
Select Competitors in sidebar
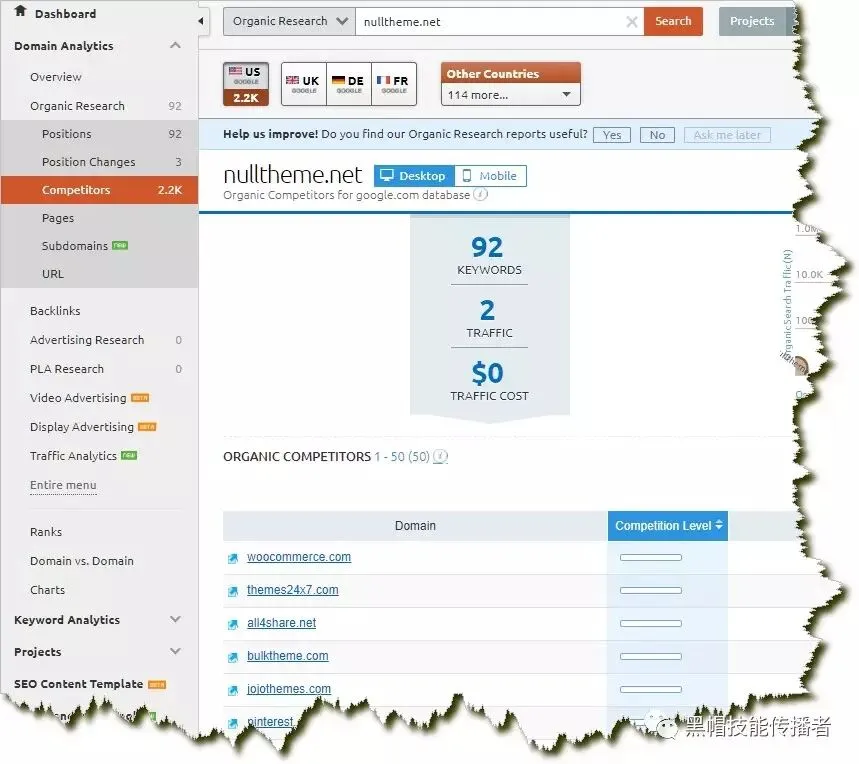99,190
